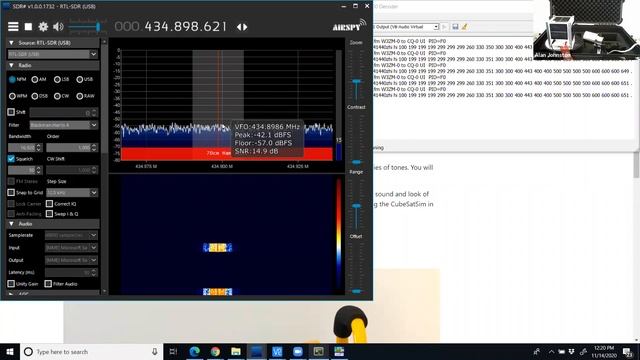Open the Windows Start menu

pos(10,352)
